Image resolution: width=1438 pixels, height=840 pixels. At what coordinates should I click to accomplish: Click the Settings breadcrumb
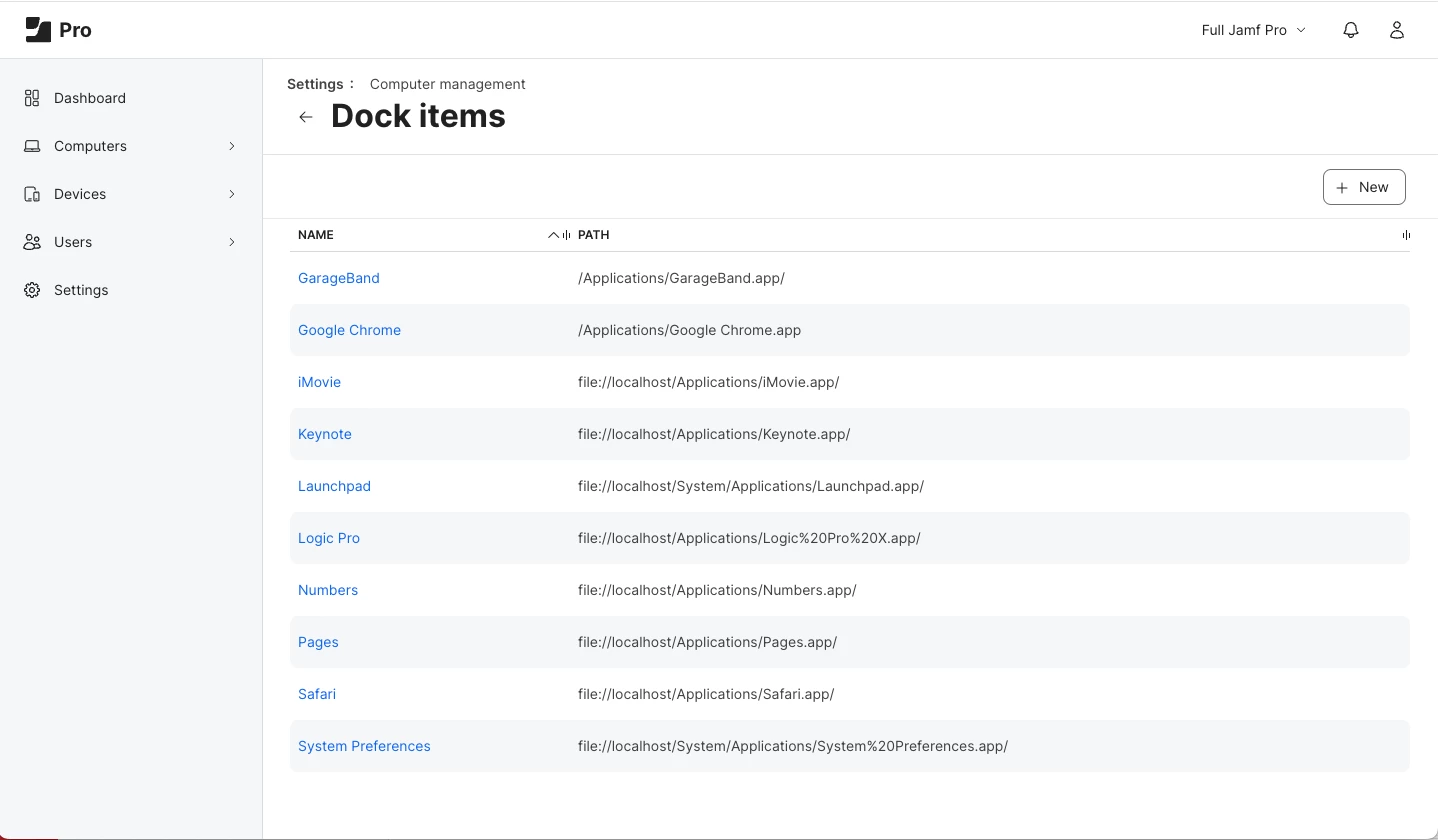tap(315, 84)
